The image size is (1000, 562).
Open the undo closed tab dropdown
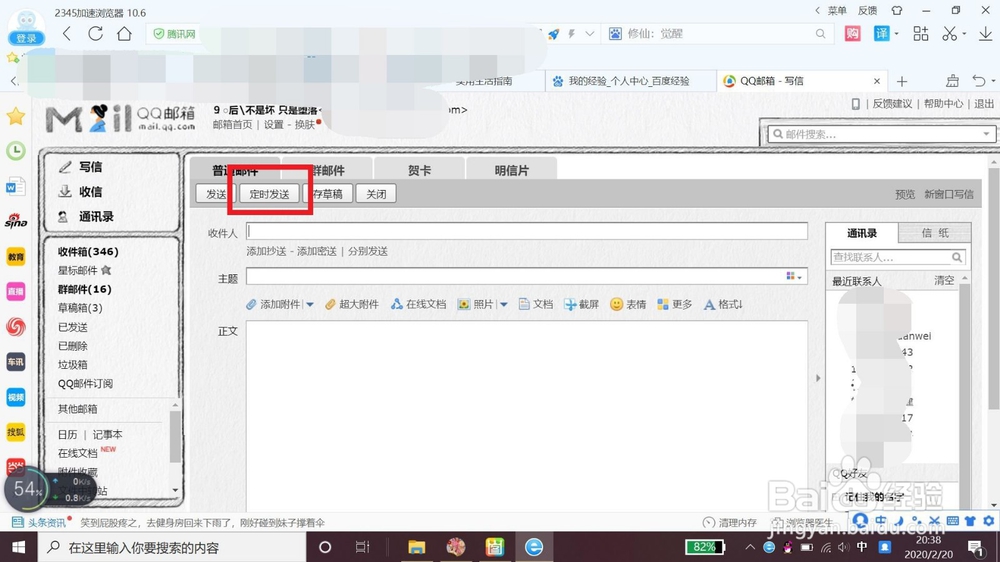point(993,82)
